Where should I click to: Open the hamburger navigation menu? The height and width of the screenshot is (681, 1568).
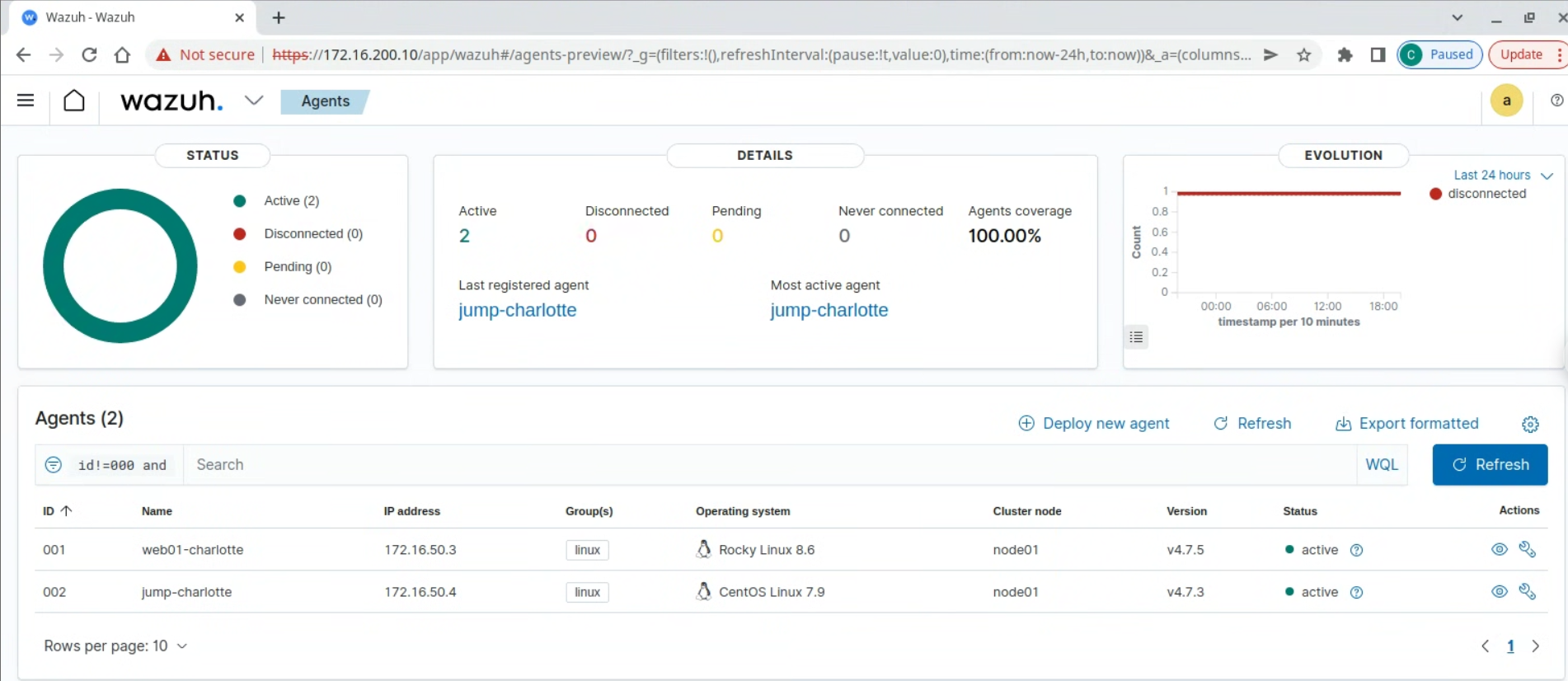coord(26,101)
